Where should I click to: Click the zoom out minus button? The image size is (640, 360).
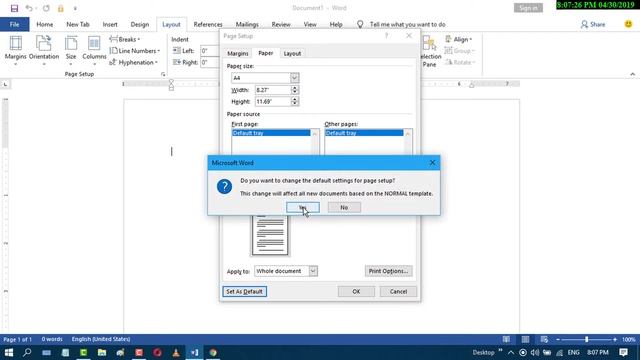[x=558, y=339]
